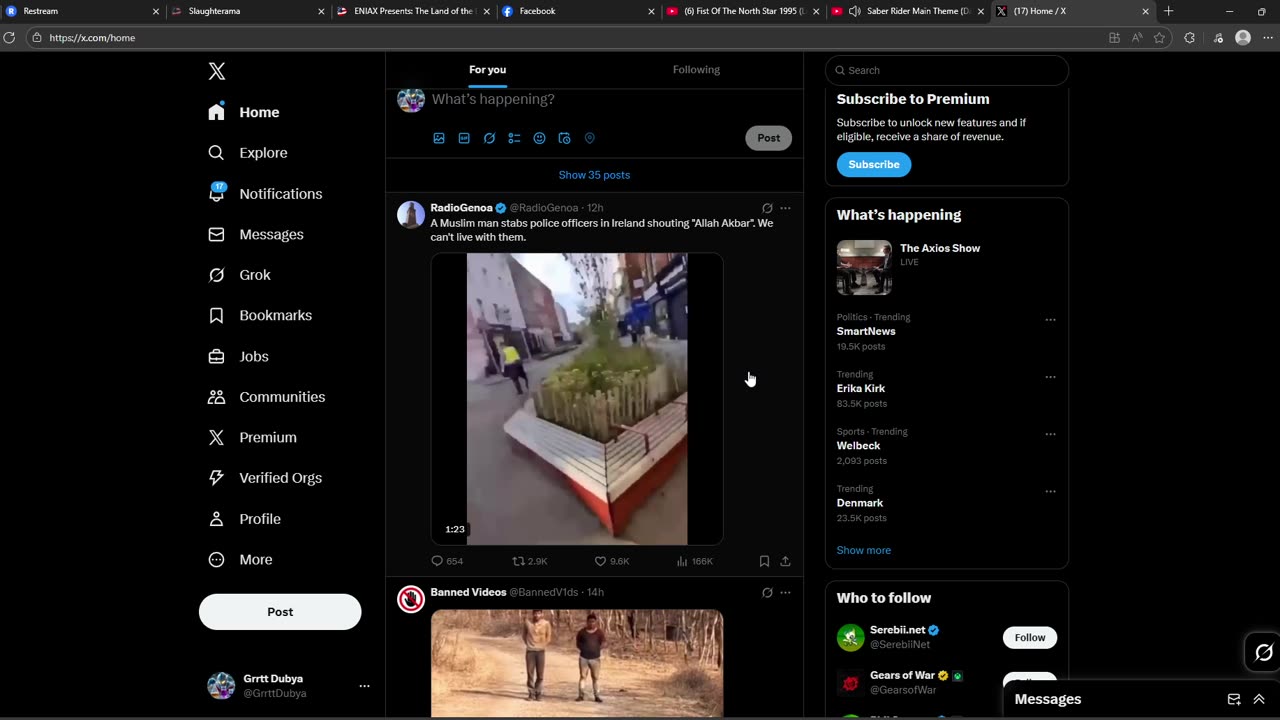Like the RadioGenoa post
Screen dimensions: 1280x720
(611, 561)
